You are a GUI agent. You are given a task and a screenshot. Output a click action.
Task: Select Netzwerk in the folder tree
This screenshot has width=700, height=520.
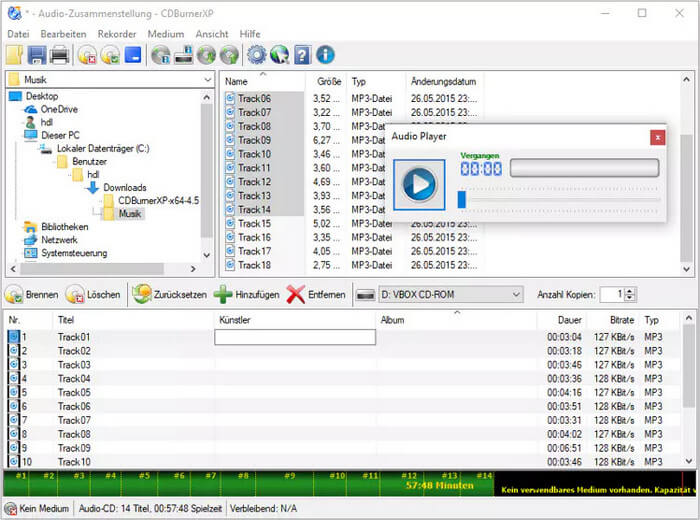[x=59, y=240]
